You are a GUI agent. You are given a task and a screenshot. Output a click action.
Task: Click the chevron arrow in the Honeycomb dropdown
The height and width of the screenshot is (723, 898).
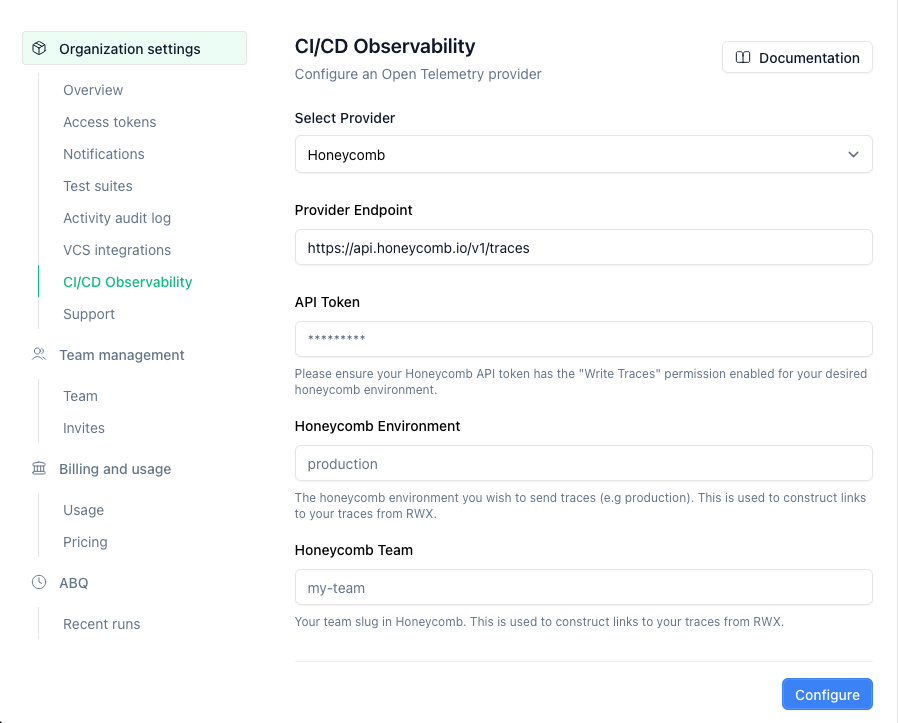tap(853, 155)
